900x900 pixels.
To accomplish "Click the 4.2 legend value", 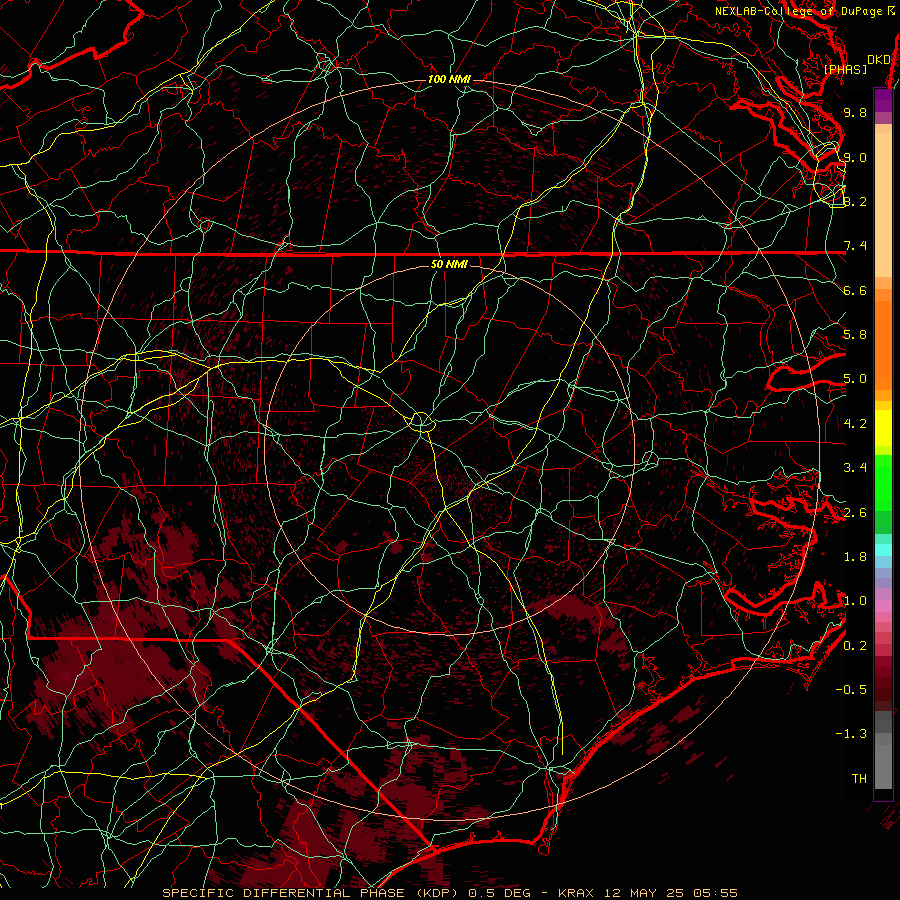I will click(855, 424).
